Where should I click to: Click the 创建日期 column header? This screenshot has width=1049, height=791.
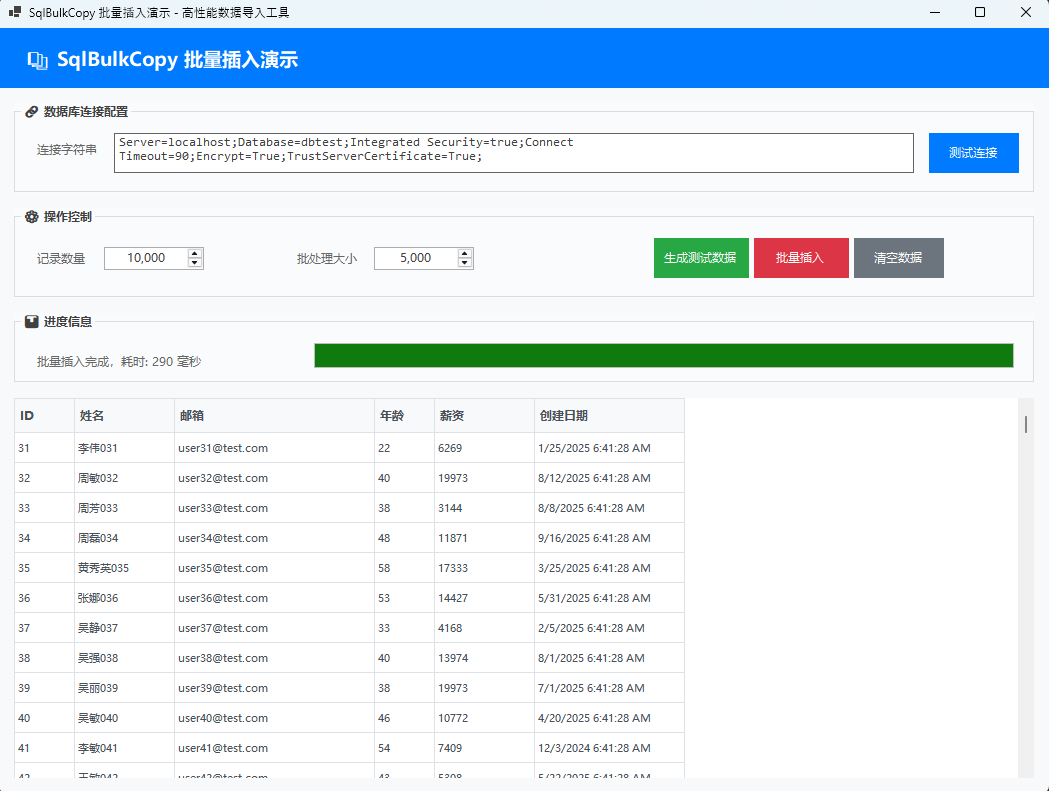pos(609,416)
